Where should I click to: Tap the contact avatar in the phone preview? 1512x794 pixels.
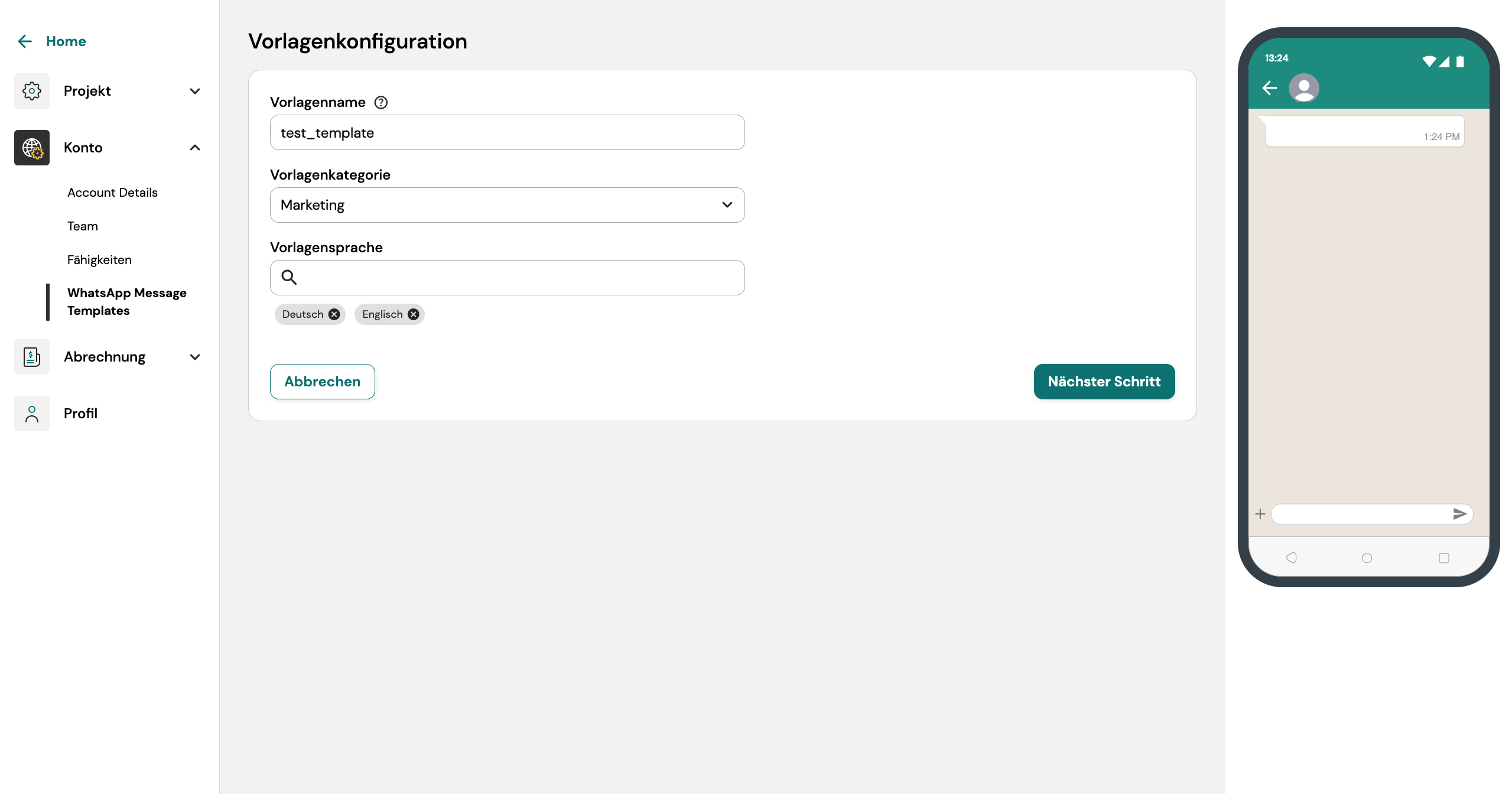(x=1305, y=87)
